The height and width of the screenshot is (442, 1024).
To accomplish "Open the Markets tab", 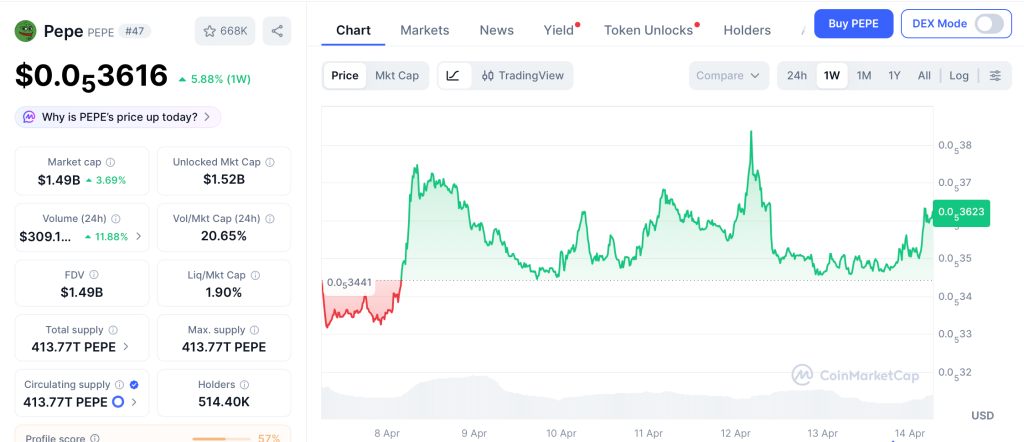I will pyautogui.click(x=424, y=30).
